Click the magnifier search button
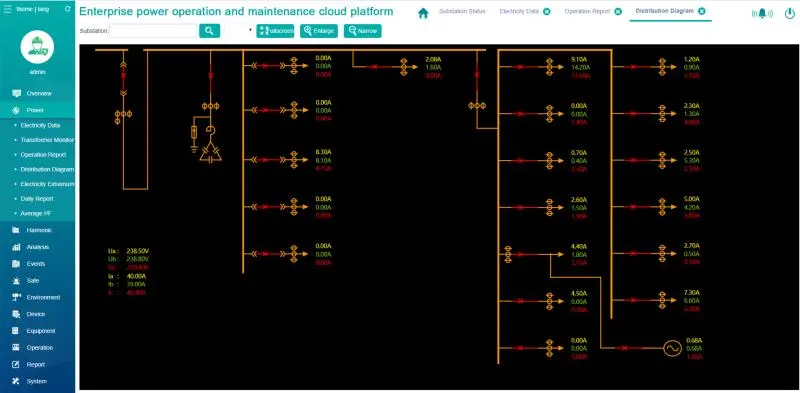 [x=209, y=31]
